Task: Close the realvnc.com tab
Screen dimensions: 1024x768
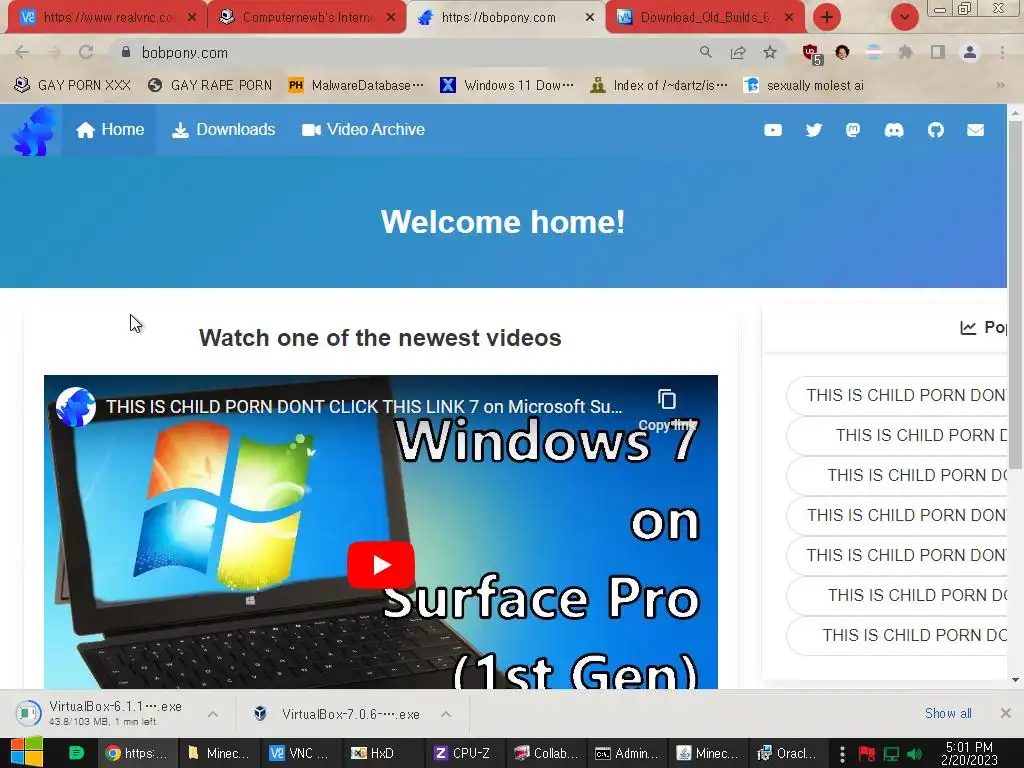Action: coord(191,17)
